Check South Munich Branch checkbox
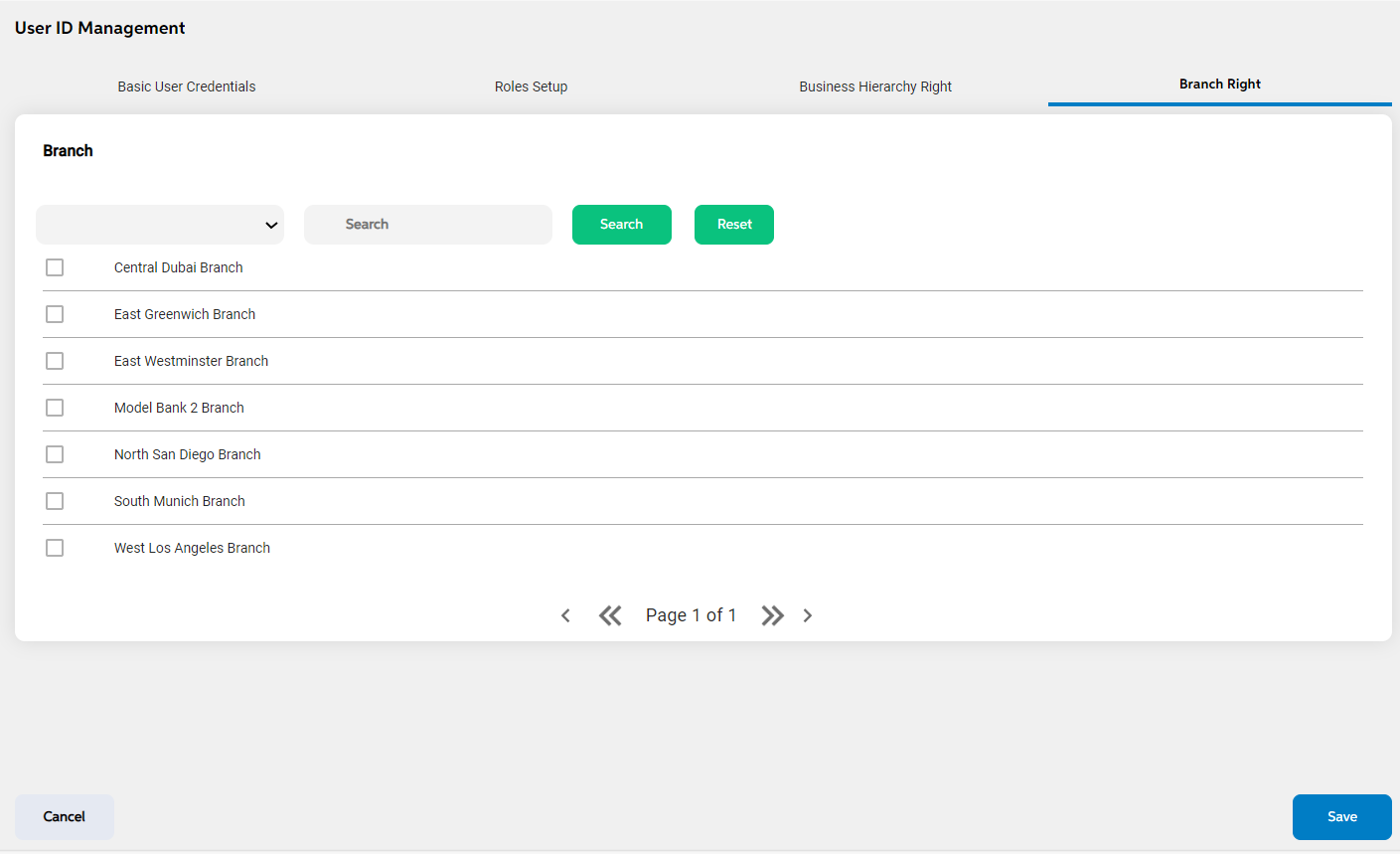Viewport: 1400px width, 854px height. tap(55, 501)
